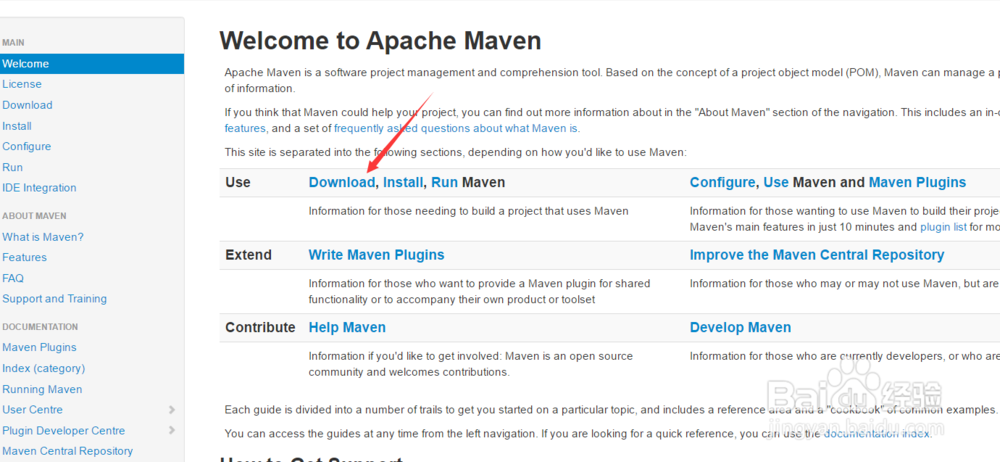Image resolution: width=1000 pixels, height=462 pixels.
Task: Click the Welcome to Apache Maven heading
Action: click(380, 41)
